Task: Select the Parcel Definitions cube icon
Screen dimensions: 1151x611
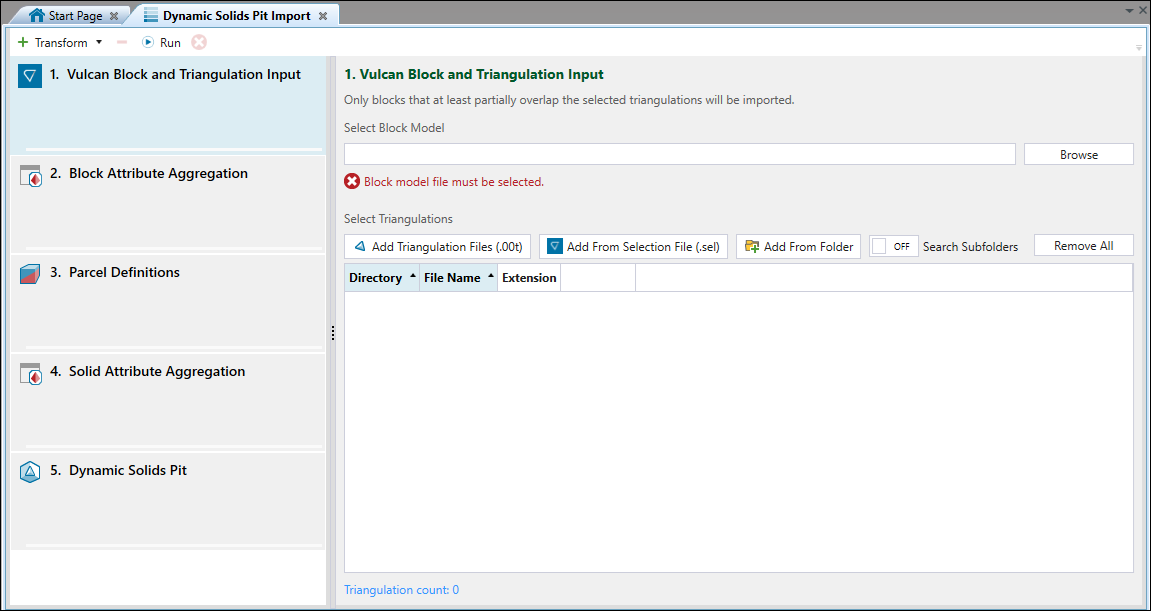Action: [29, 274]
